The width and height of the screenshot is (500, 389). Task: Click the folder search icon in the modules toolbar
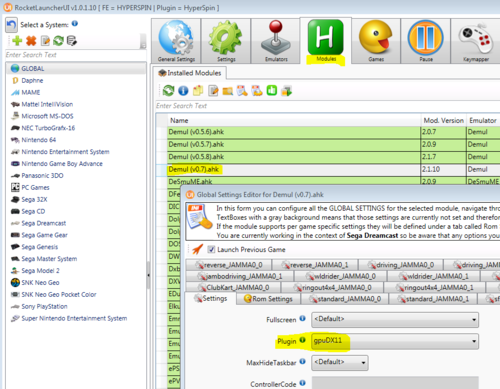click(228, 91)
